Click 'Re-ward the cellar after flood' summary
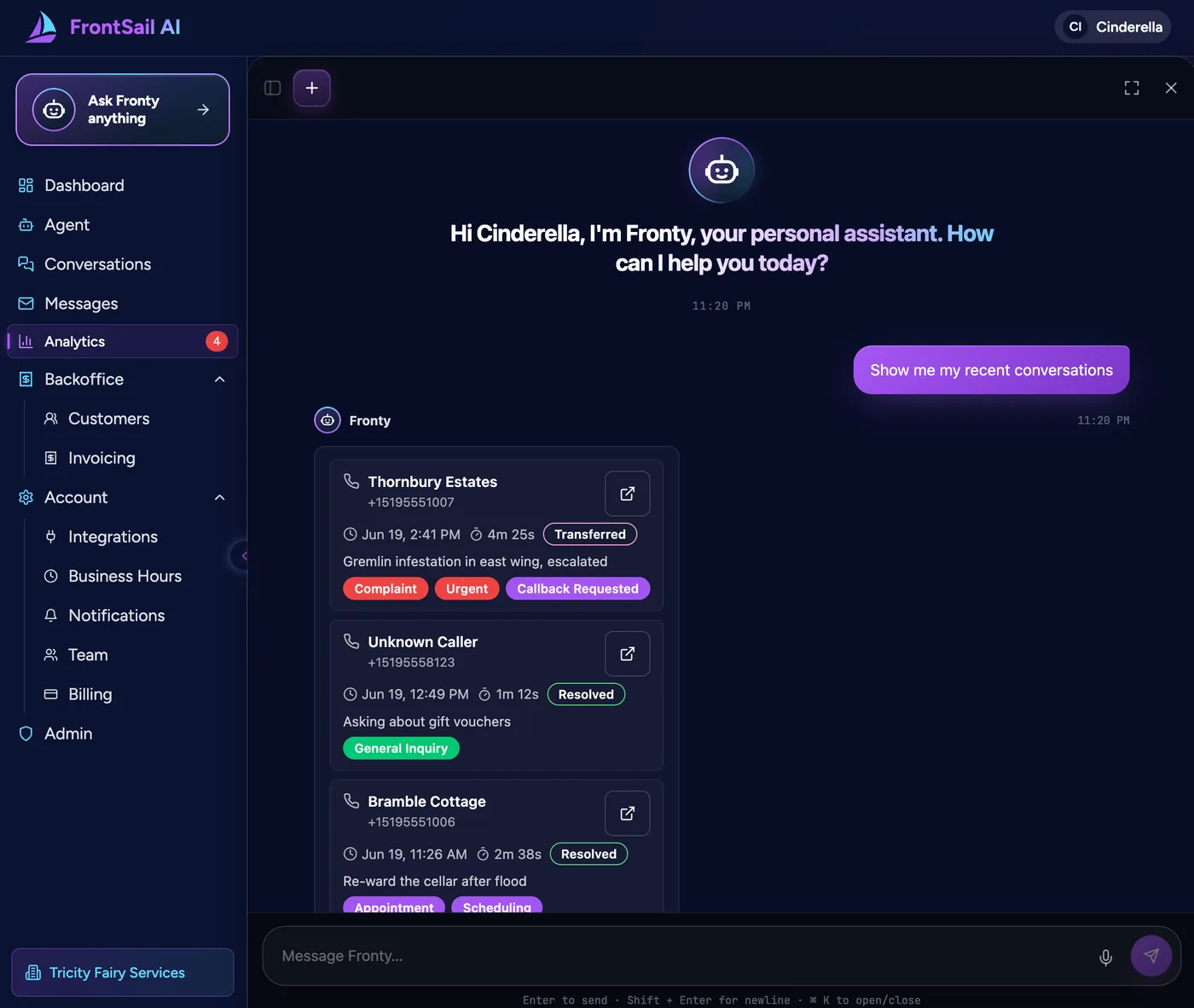This screenshot has height=1008, width=1194. pos(435,881)
